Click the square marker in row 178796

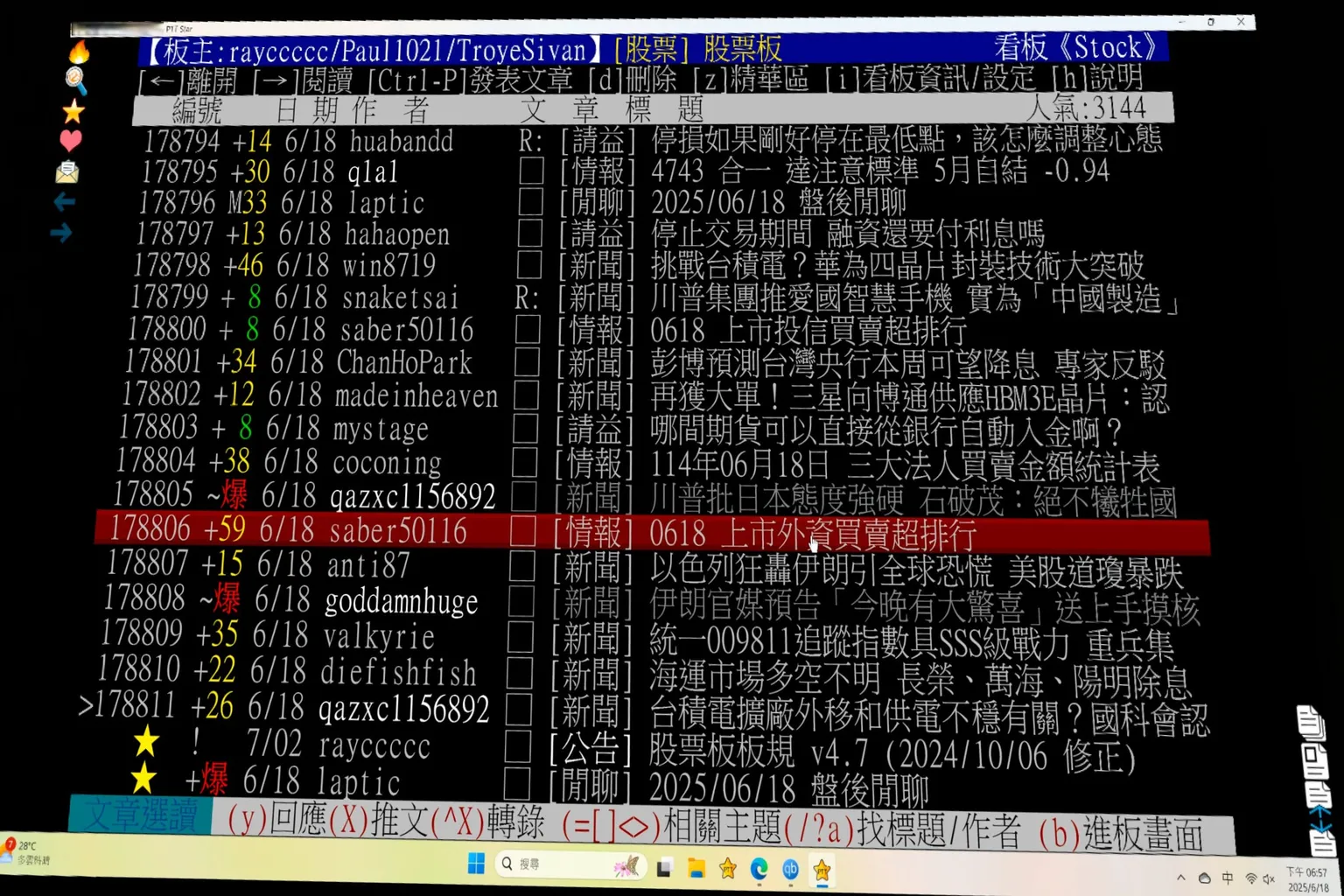530,202
